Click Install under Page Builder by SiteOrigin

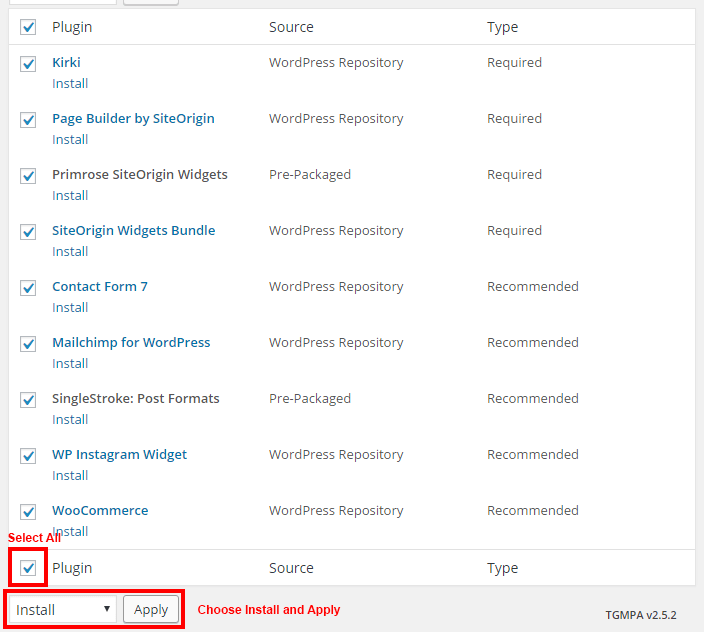pos(70,140)
